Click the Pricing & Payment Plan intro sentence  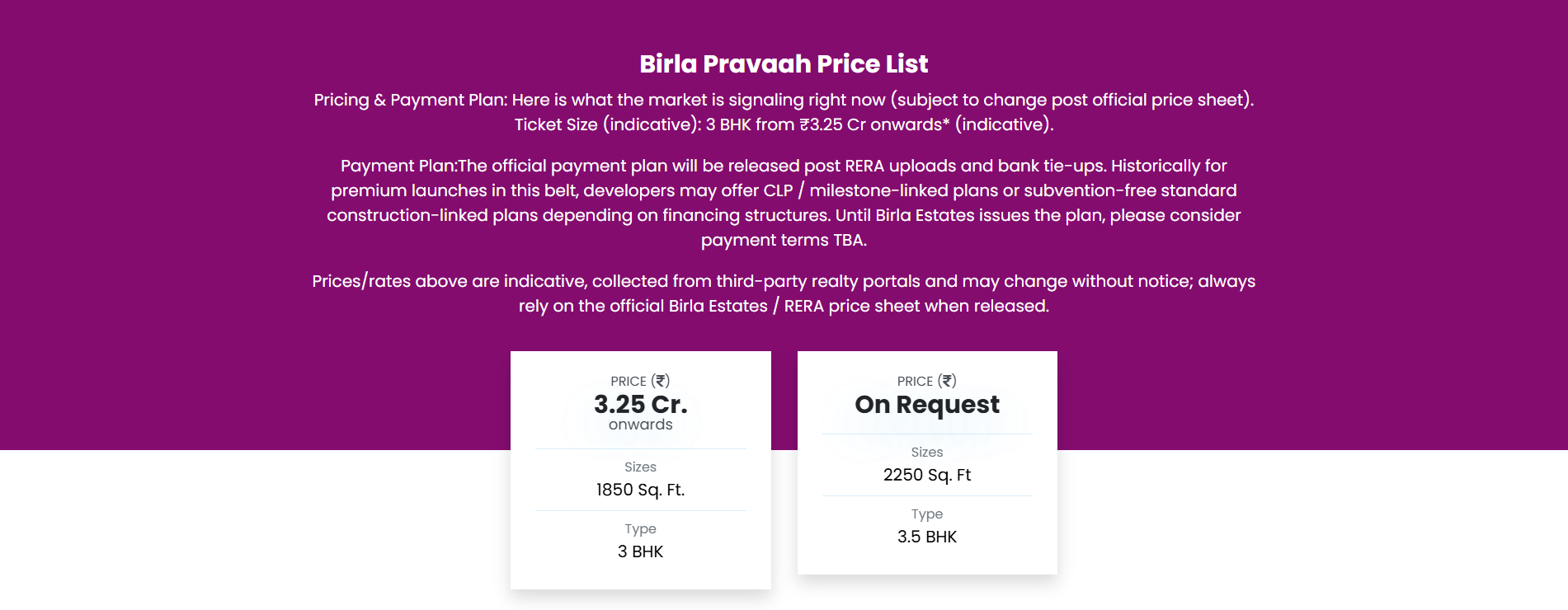[784, 100]
